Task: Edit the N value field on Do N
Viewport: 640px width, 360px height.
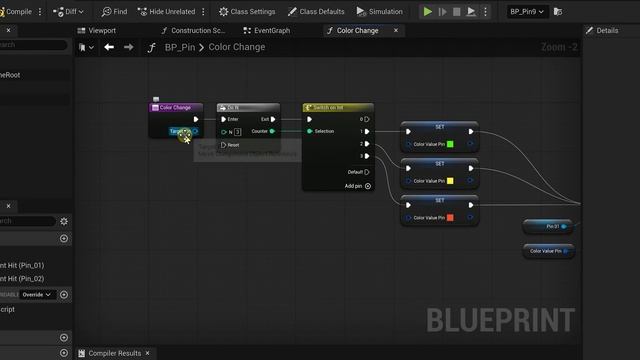Action: click(238, 132)
